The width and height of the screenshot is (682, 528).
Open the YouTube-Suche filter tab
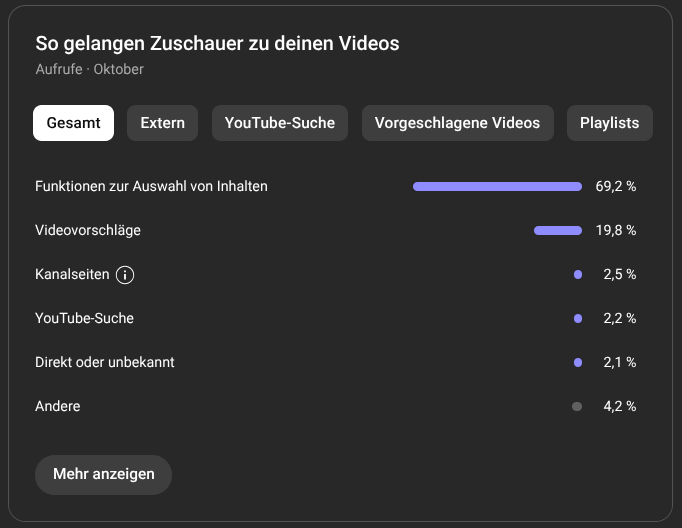click(x=279, y=123)
